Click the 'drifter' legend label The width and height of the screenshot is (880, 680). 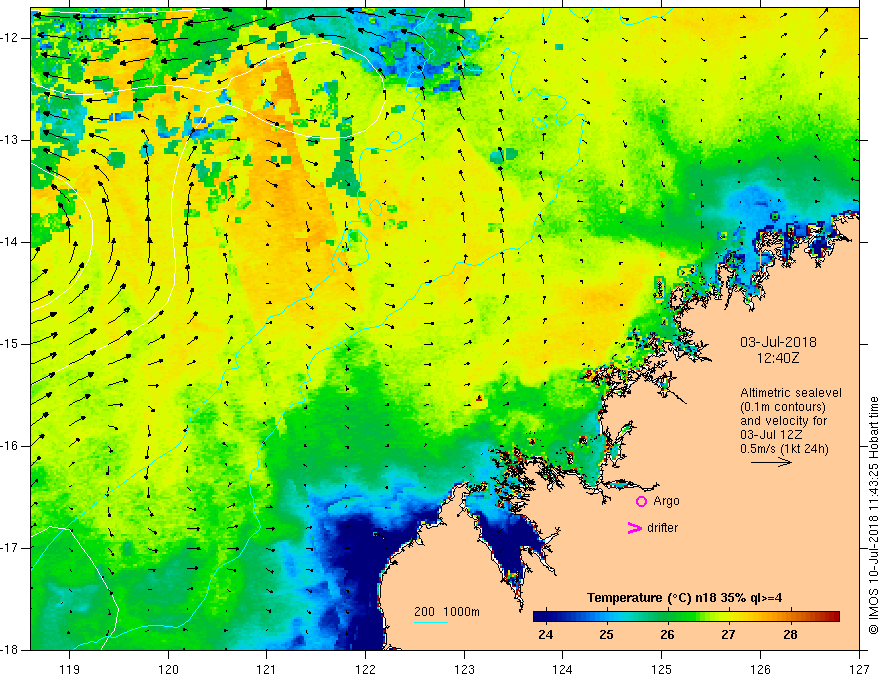[x=662, y=528]
